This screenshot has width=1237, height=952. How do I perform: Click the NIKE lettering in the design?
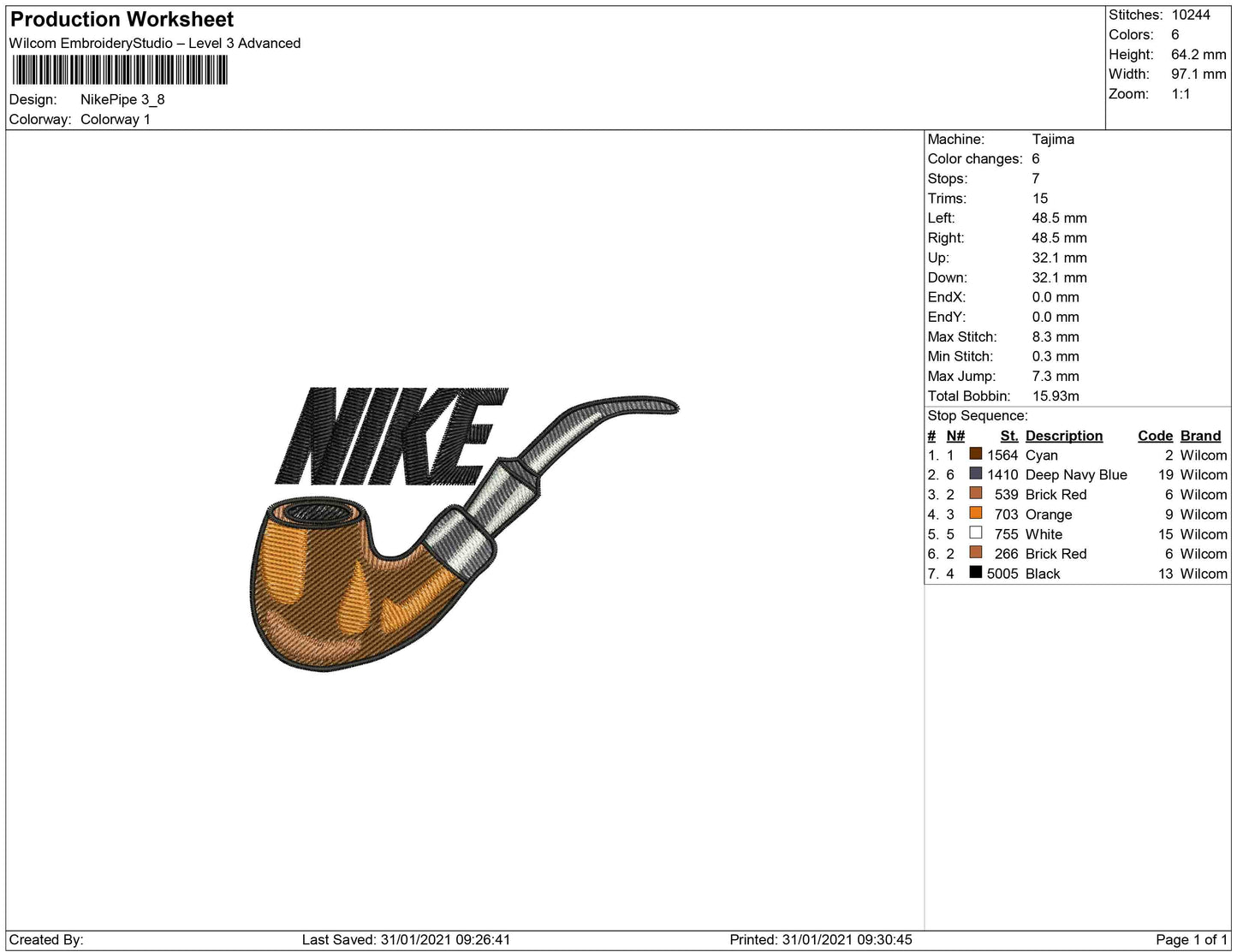point(391,437)
